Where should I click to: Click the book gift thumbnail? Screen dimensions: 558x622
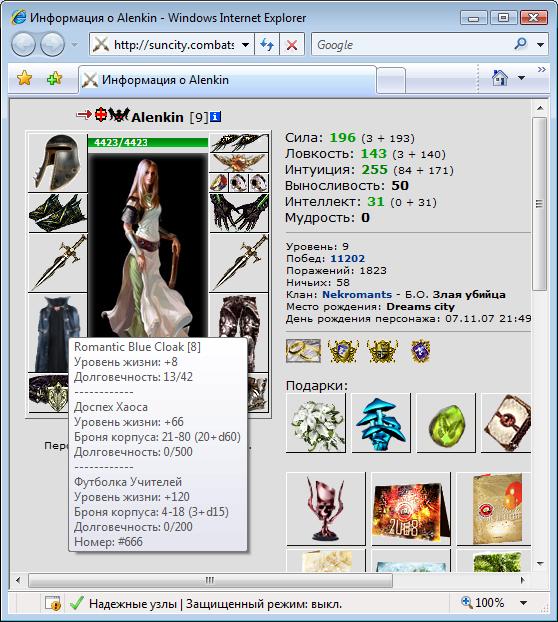(x=506, y=423)
